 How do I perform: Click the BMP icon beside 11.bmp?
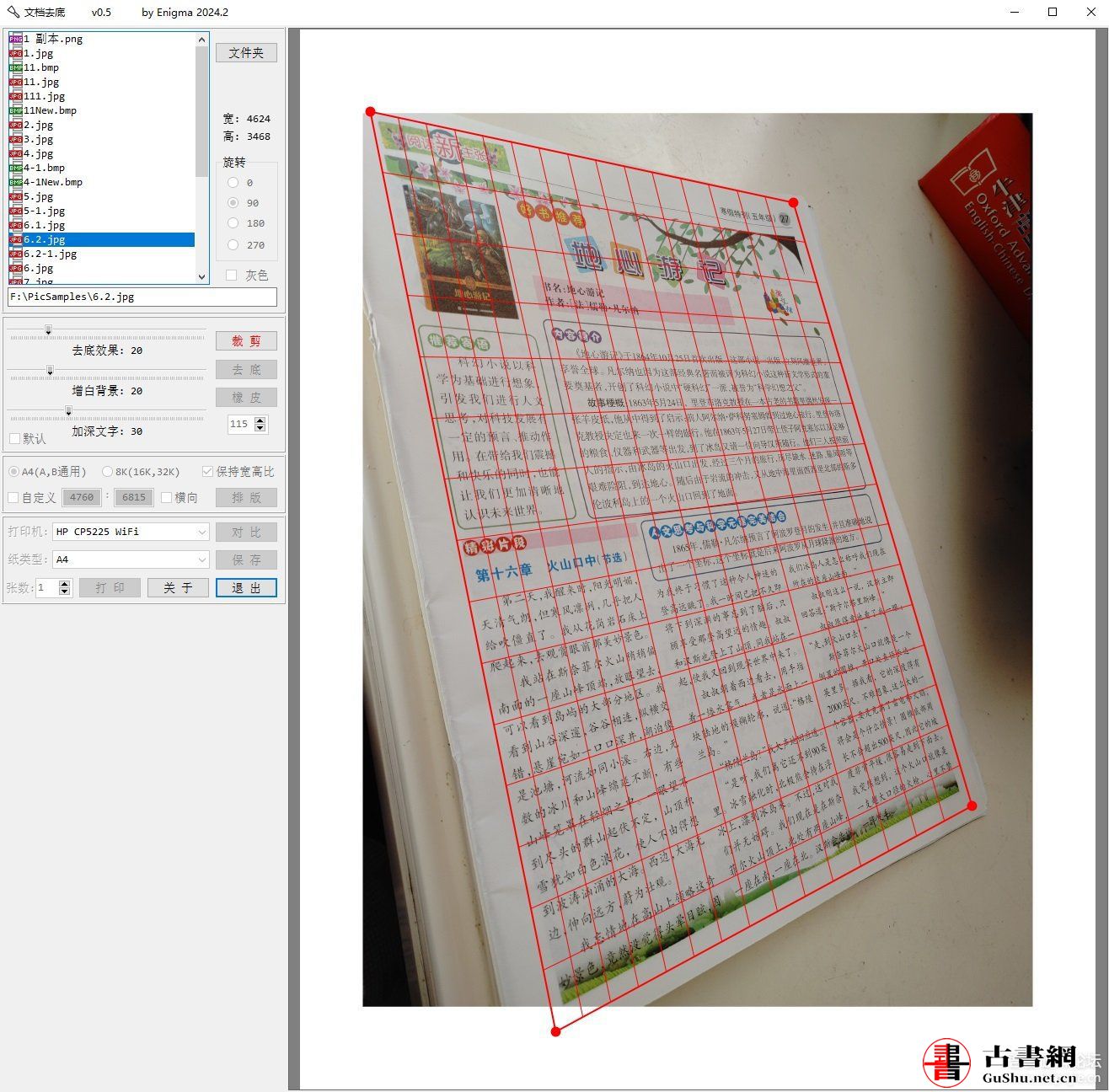click(x=15, y=67)
